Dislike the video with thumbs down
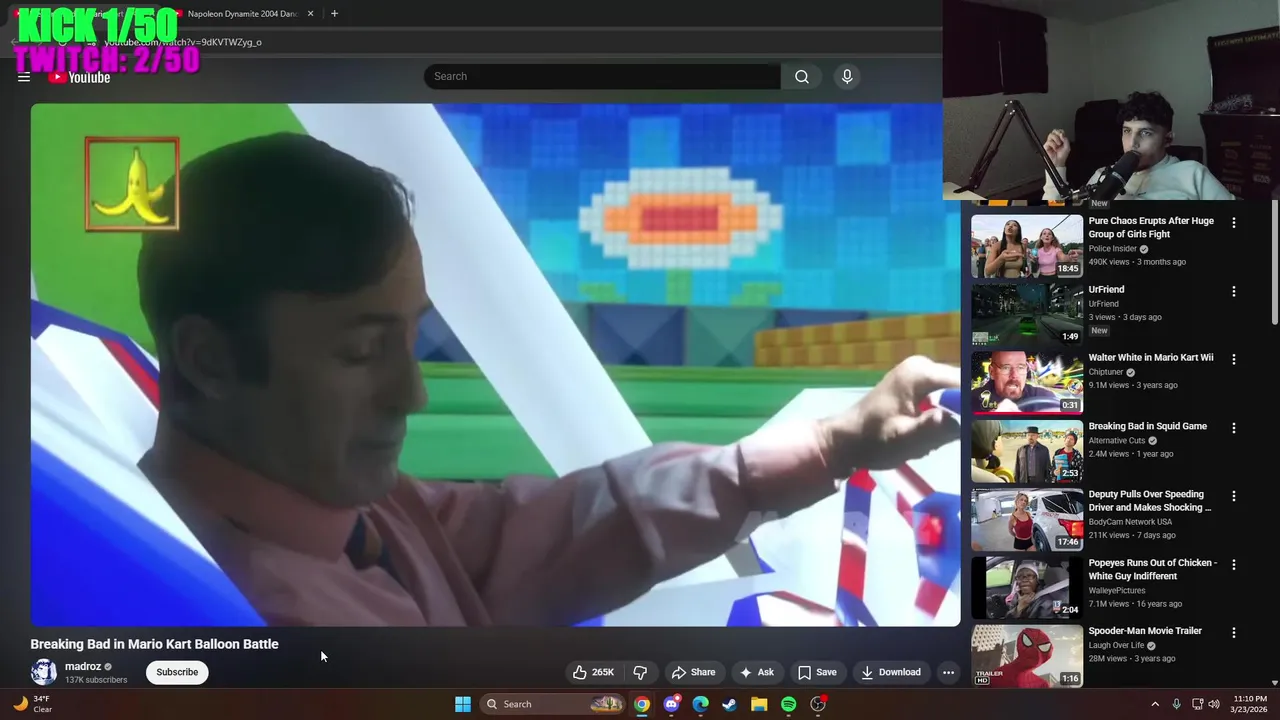 point(640,672)
